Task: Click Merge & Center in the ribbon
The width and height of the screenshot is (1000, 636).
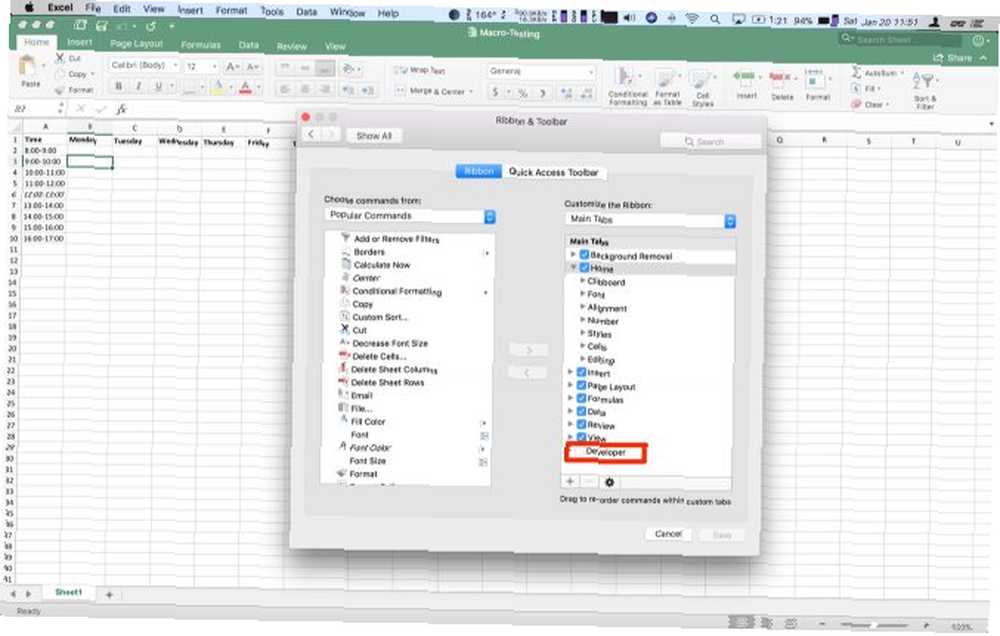Action: coord(435,91)
